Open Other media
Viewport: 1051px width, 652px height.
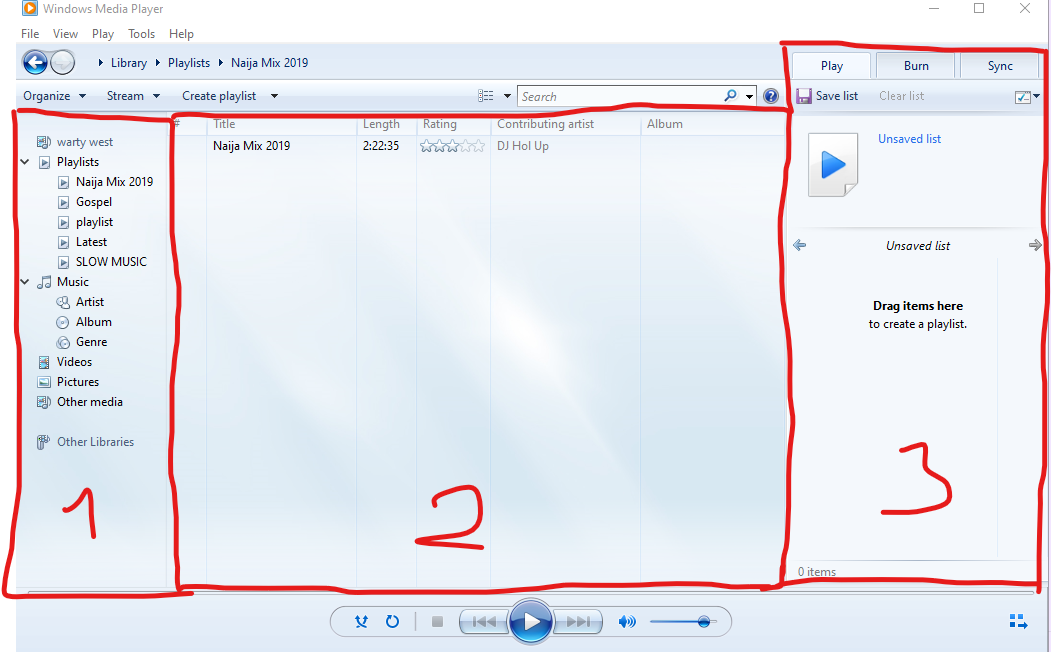[89, 402]
